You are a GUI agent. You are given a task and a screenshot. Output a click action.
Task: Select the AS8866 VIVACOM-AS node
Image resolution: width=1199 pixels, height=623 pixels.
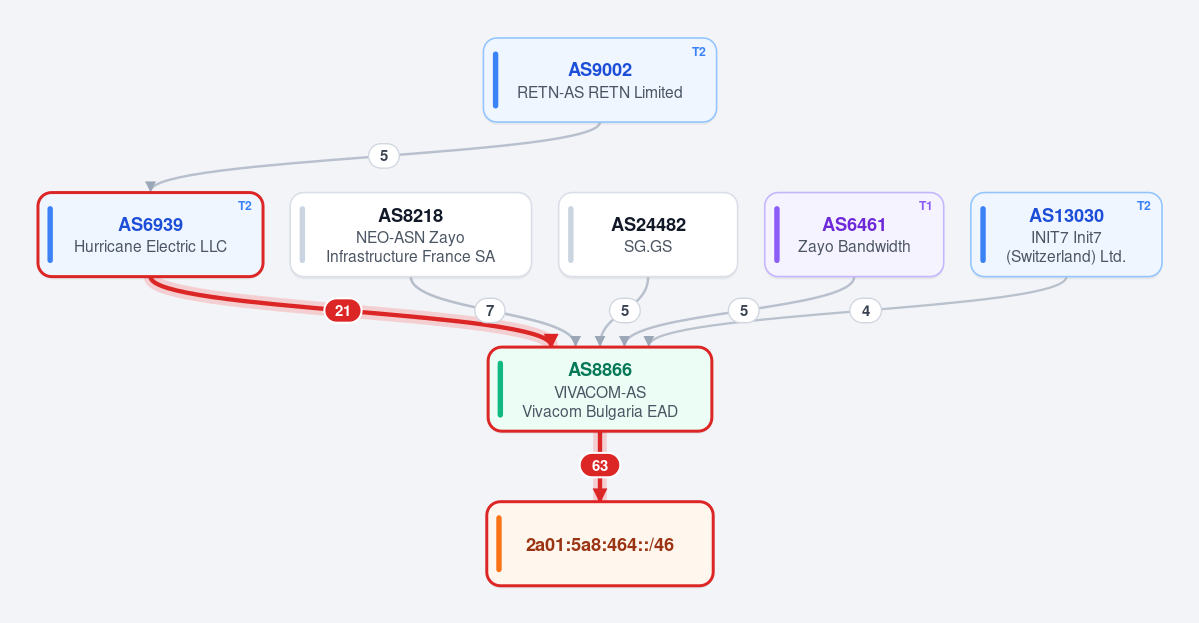[x=600, y=389]
